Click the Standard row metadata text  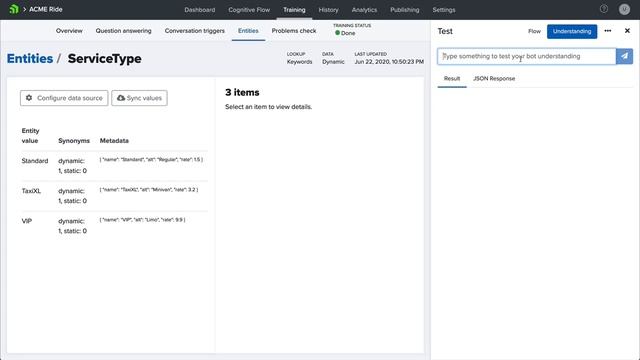[151, 160]
